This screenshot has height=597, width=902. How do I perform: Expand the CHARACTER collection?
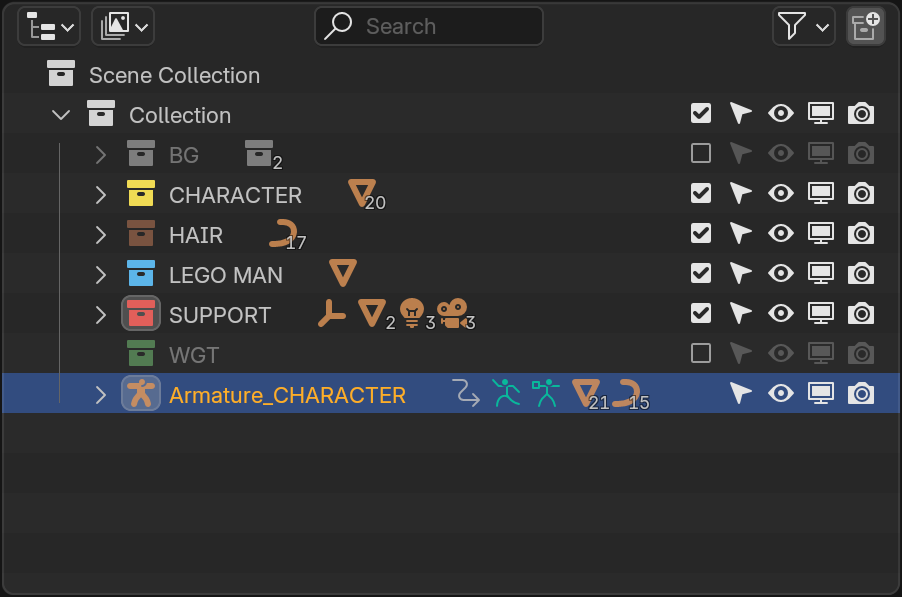pyautogui.click(x=100, y=193)
